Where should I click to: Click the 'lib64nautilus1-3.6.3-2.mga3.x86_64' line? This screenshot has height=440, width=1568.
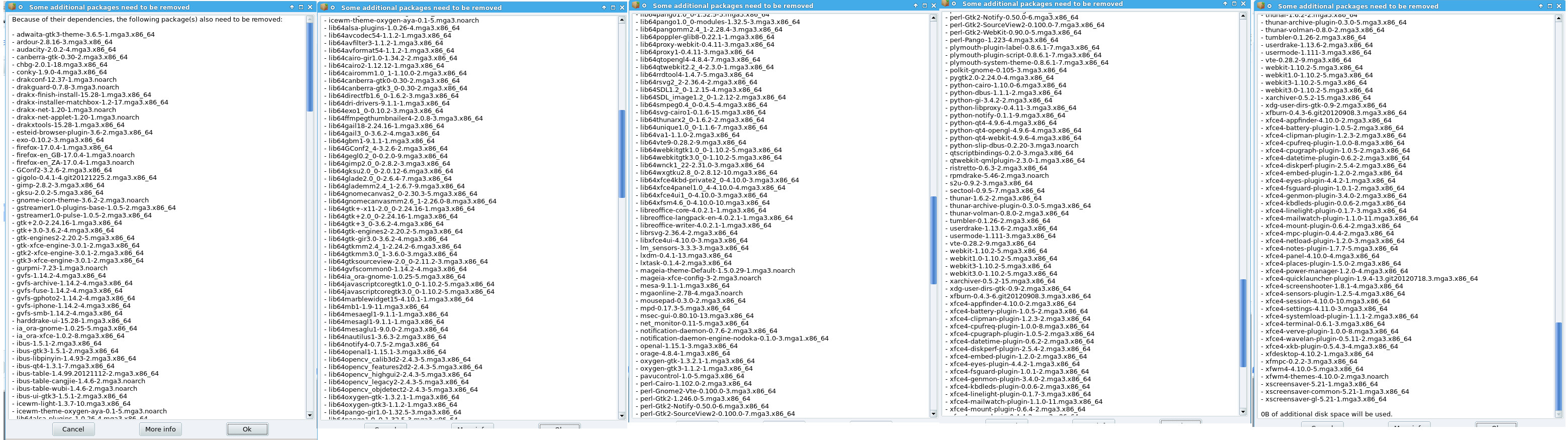tap(384, 337)
